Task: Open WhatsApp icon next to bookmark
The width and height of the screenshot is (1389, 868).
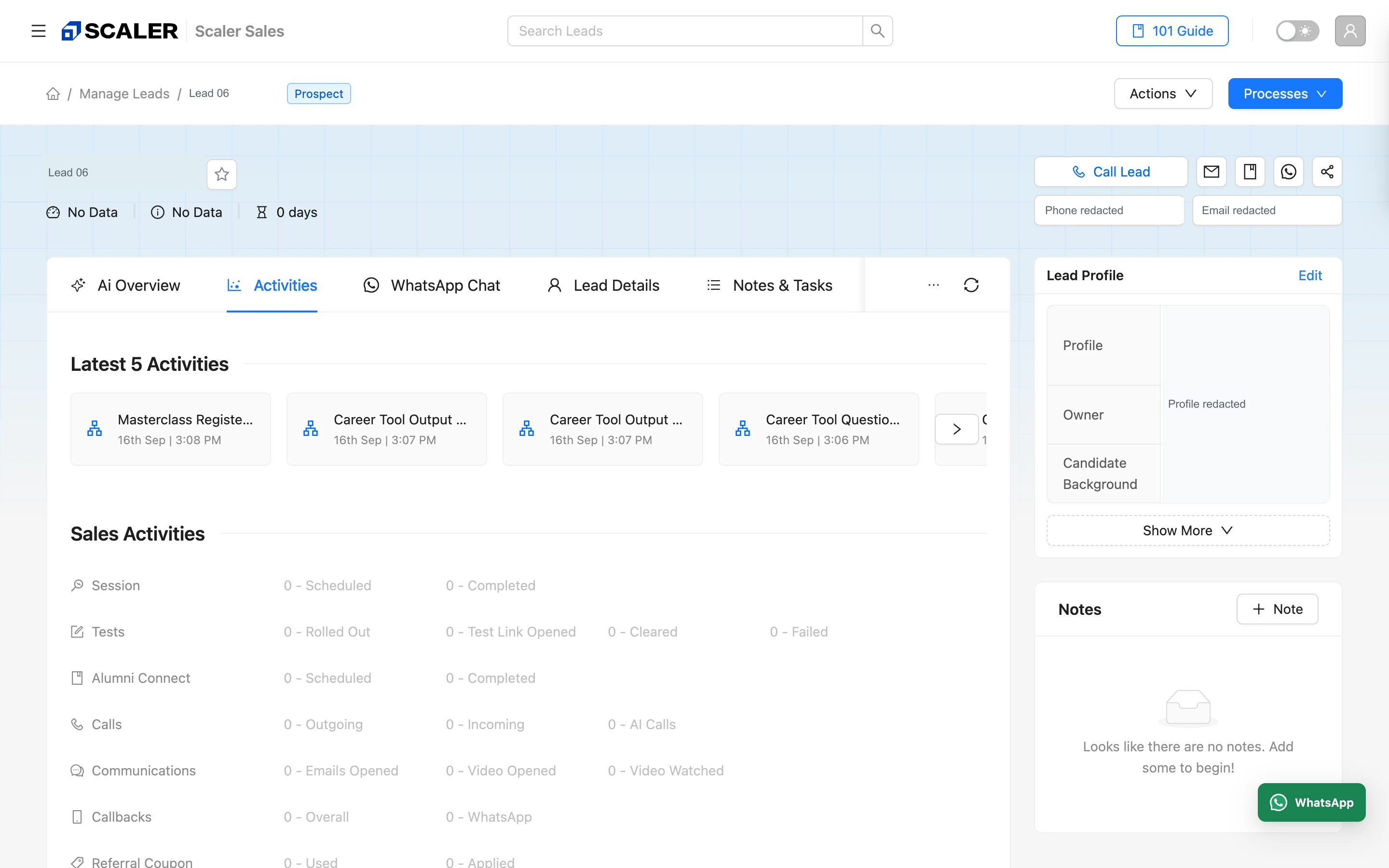Action: click(x=1289, y=172)
